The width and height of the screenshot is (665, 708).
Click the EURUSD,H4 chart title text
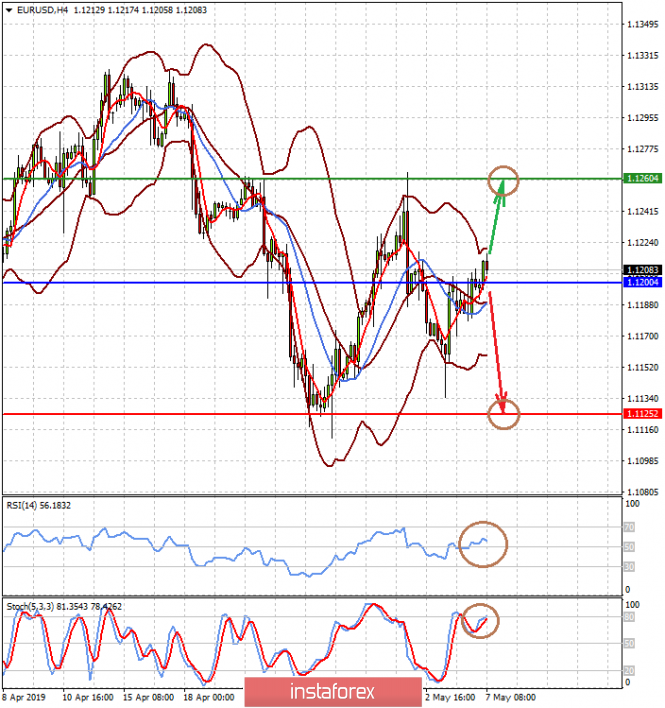38,8
